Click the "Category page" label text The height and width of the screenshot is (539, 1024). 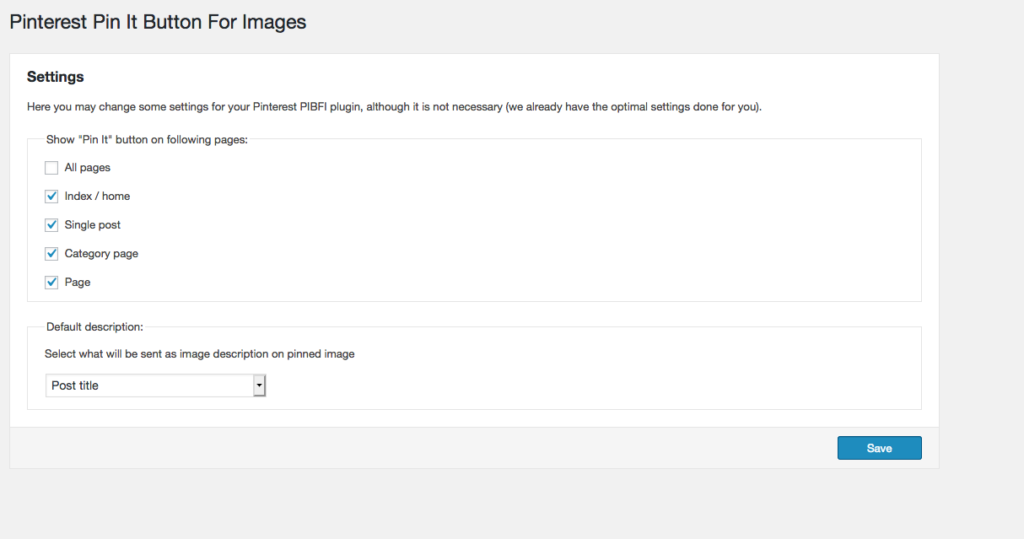click(x=101, y=254)
